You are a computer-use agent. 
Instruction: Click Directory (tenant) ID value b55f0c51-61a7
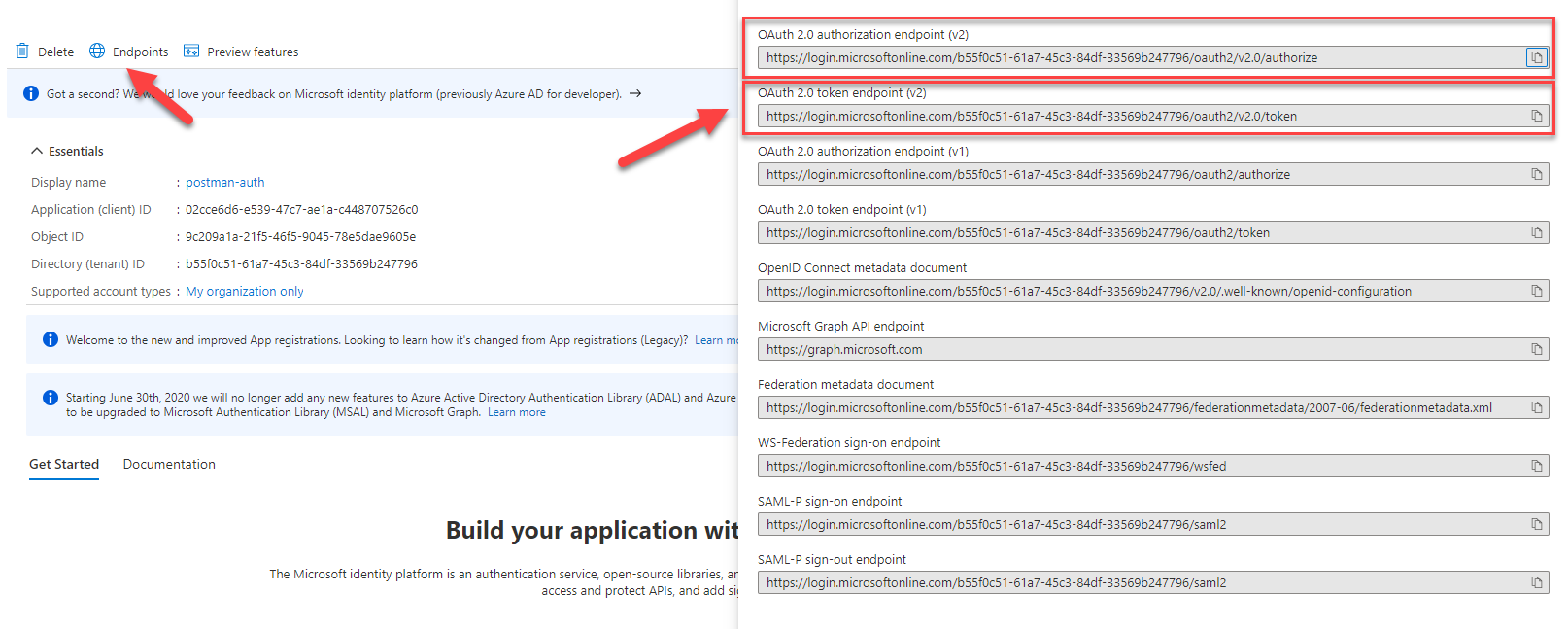pos(301,263)
